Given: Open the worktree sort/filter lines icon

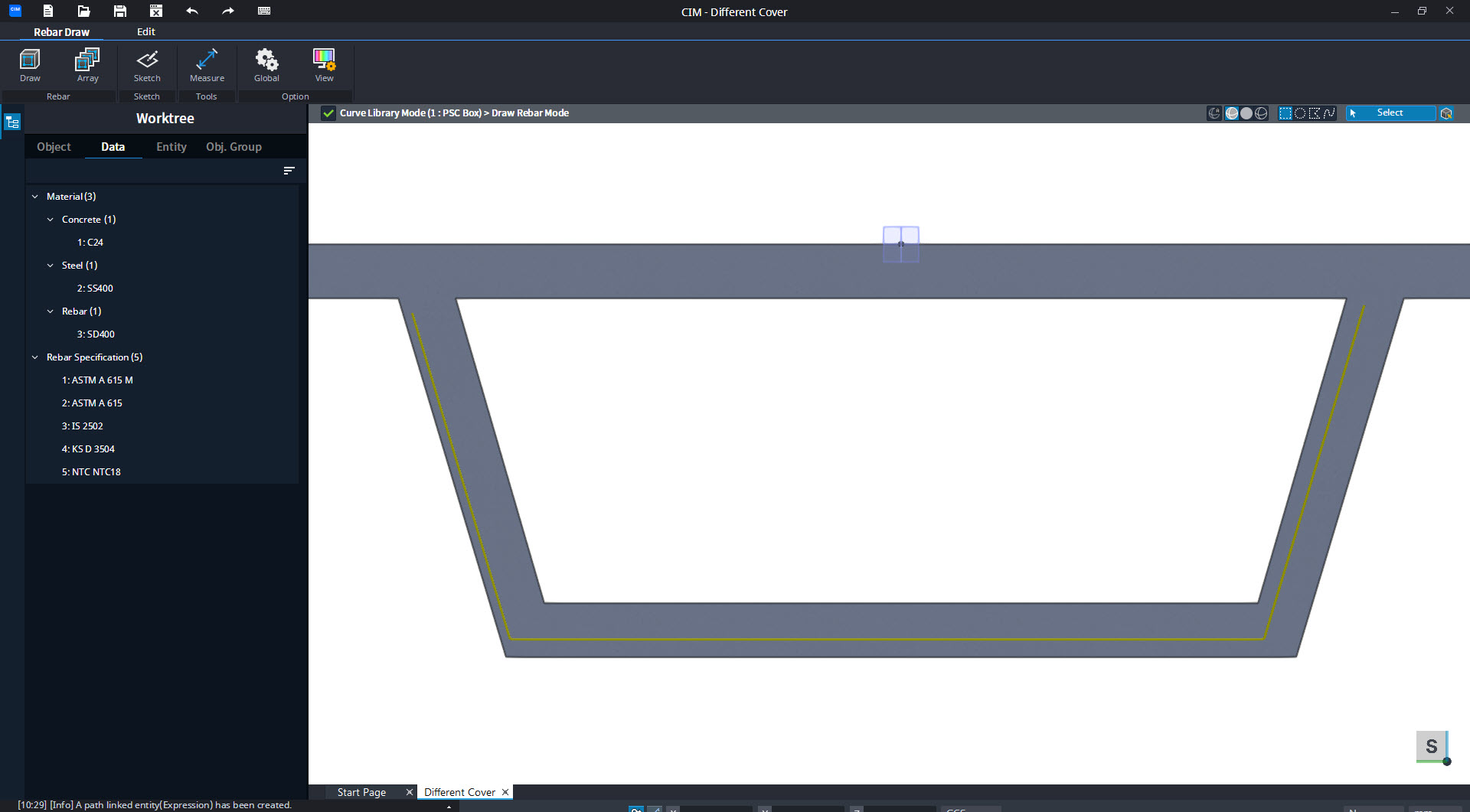Looking at the screenshot, I should click(x=289, y=171).
